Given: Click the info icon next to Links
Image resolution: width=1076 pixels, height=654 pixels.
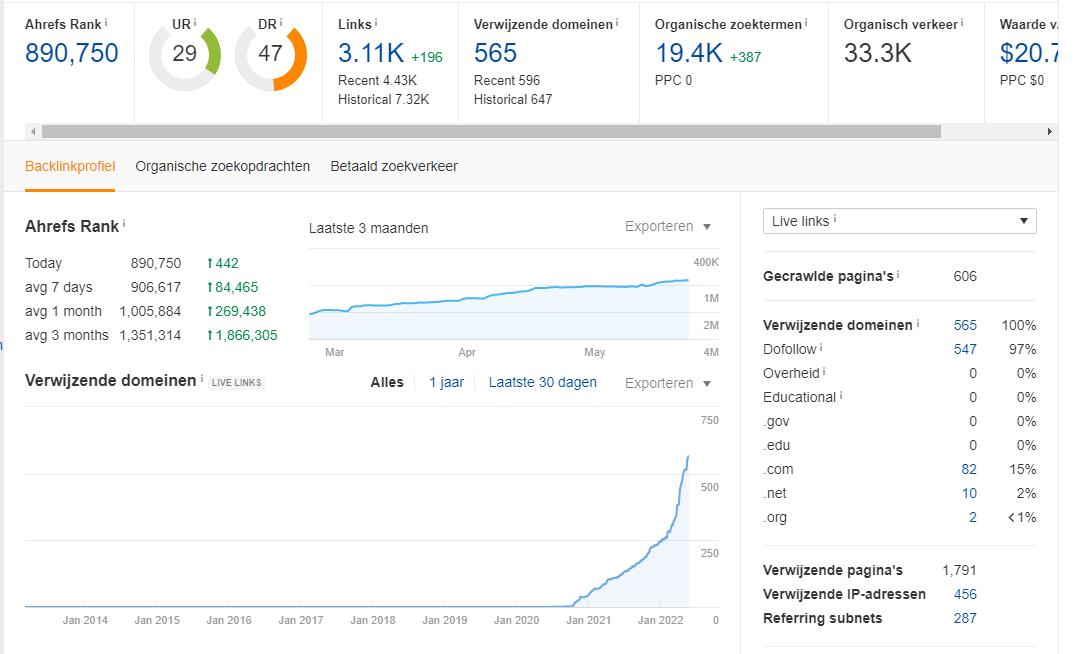Looking at the screenshot, I should click(376, 22).
